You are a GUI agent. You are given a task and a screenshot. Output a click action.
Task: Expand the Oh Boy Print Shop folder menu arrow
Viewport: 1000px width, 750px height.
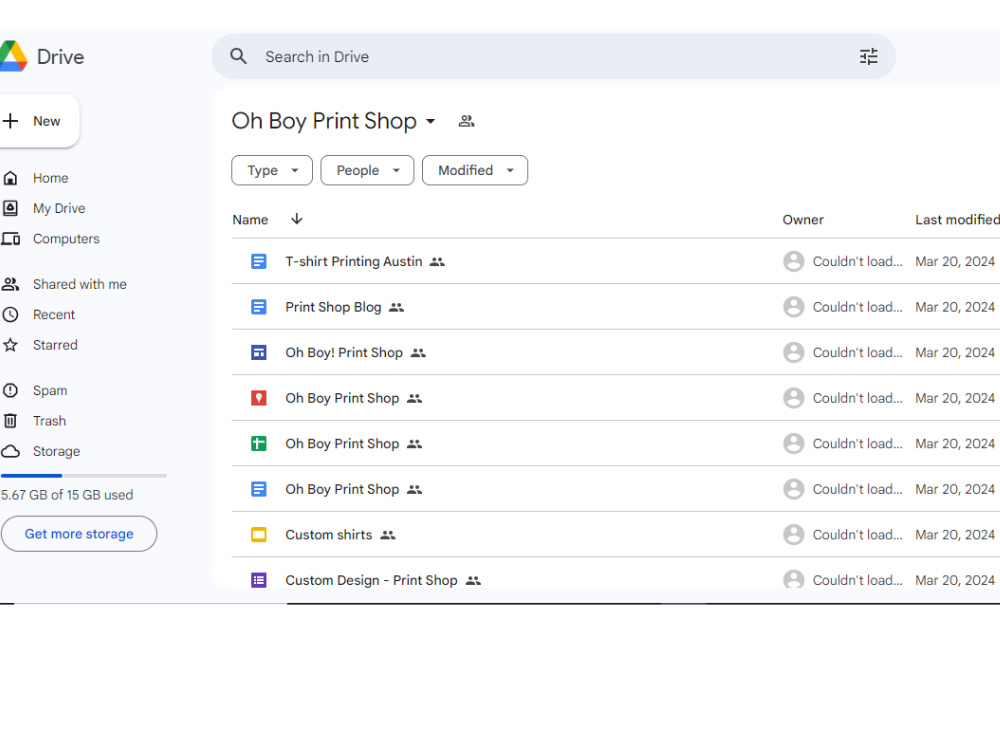tap(430, 121)
